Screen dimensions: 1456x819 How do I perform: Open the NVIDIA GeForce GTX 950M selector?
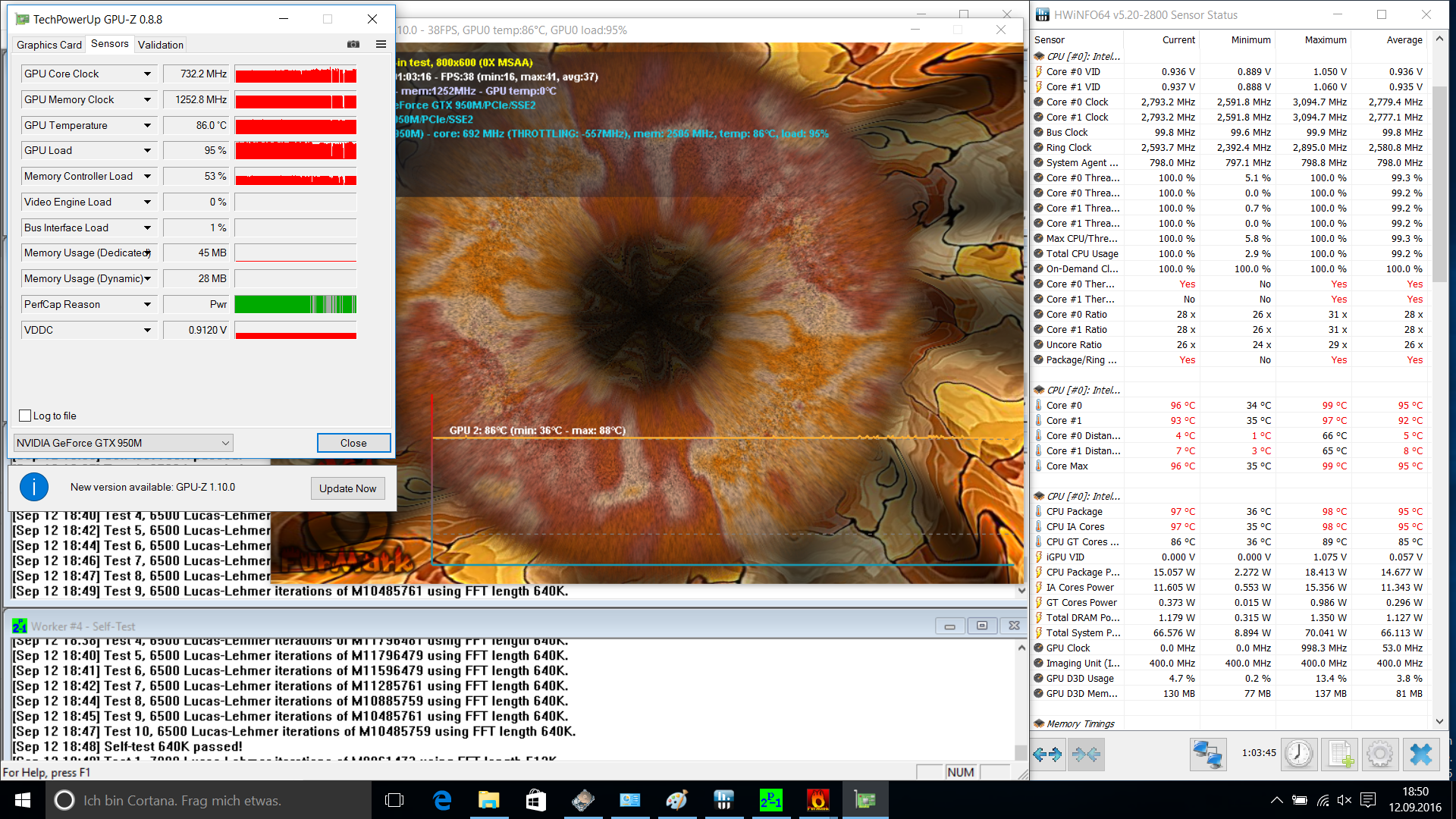click(123, 443)
